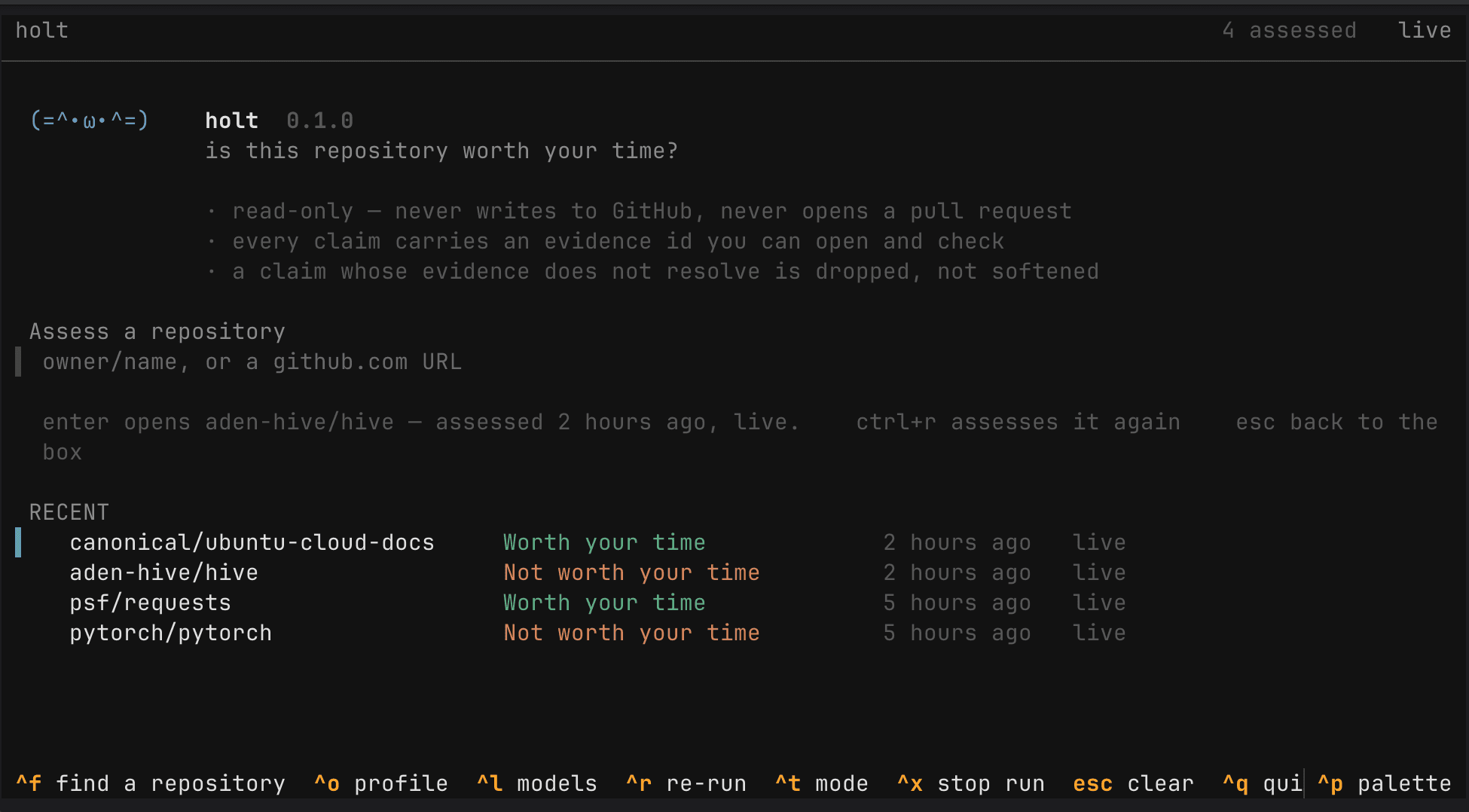Click the 'Assess a repository' label

pos(157,332)
